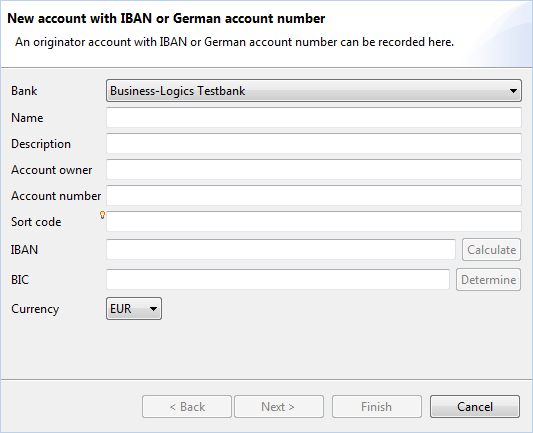Viewport: 533px width, 433px height.
Task: Focus the Description text field
Action: (x=314, y=143)
